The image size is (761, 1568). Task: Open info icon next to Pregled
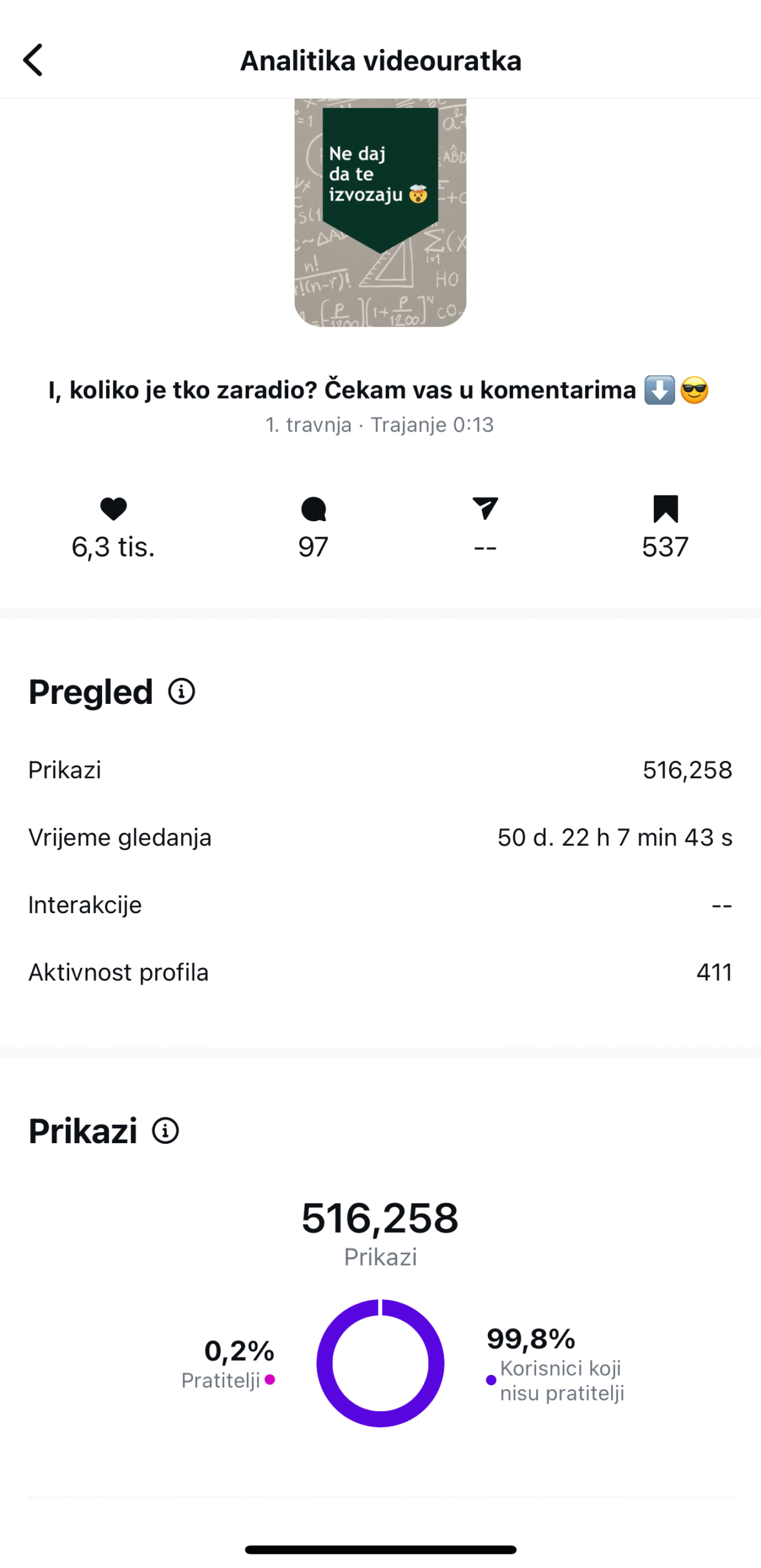[x=182, y=691]
